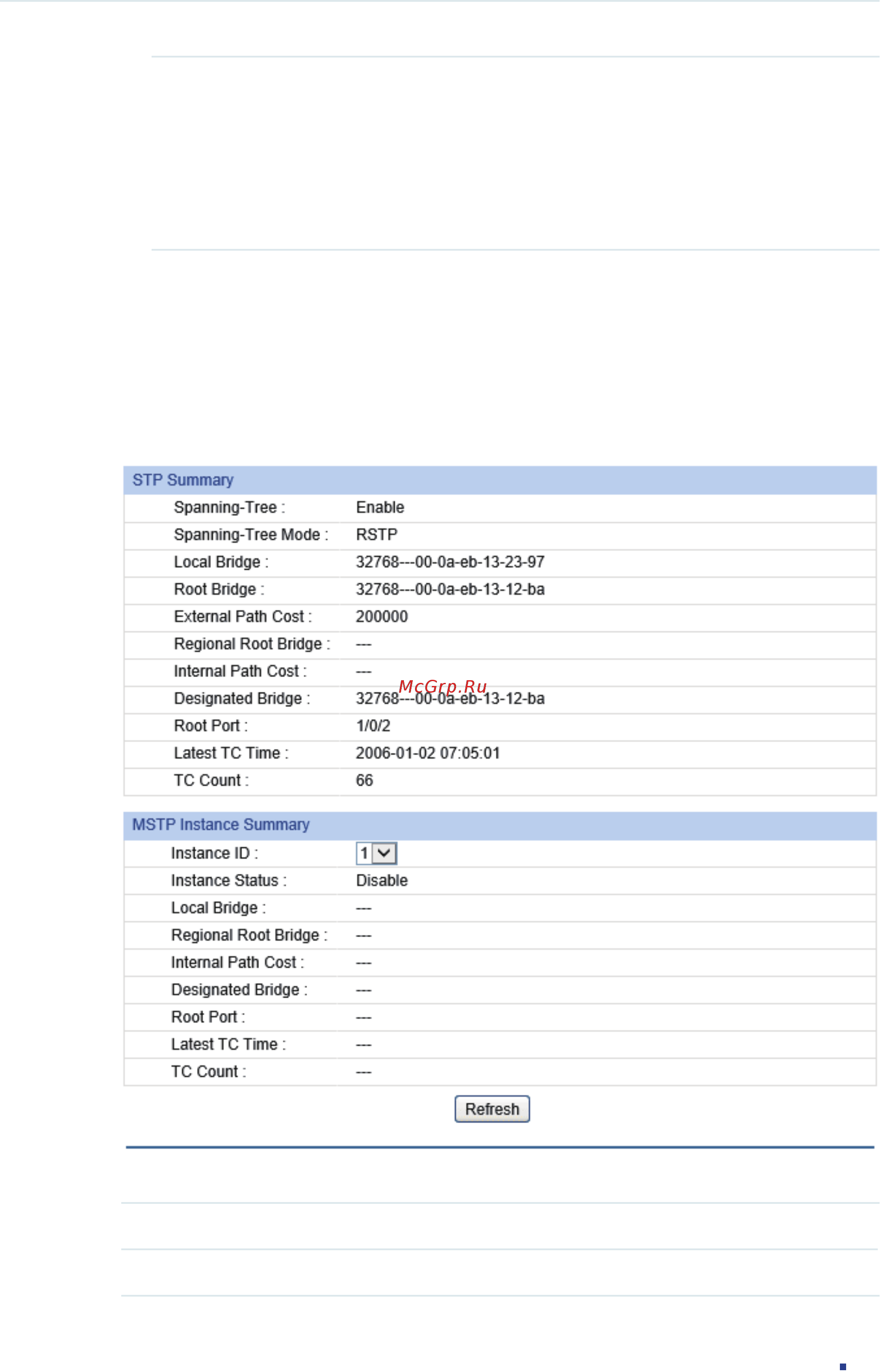Click Instance Status value Disable
Image resolution: width=880 pixels, height=1372 pixels.
pos(382,880)
